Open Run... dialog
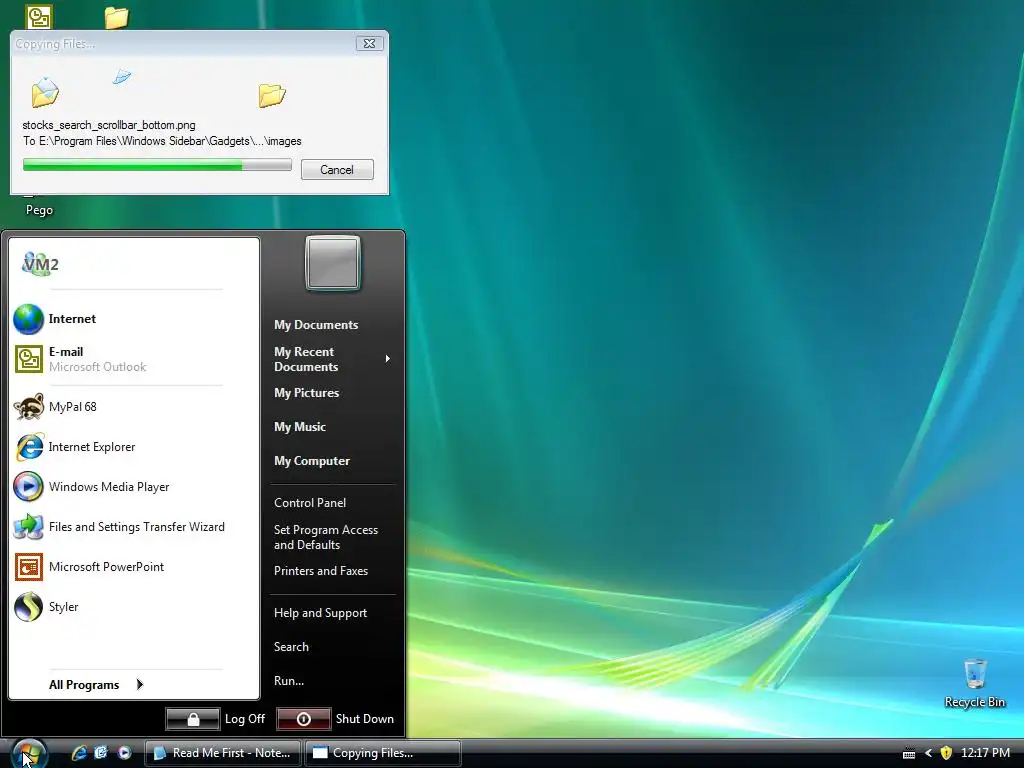The image size is (1024, 768). 289,680
